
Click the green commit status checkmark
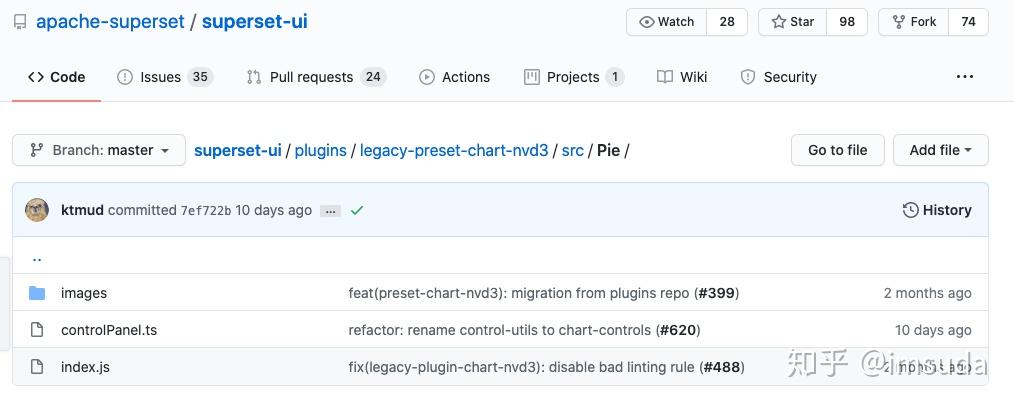(356, 210)
